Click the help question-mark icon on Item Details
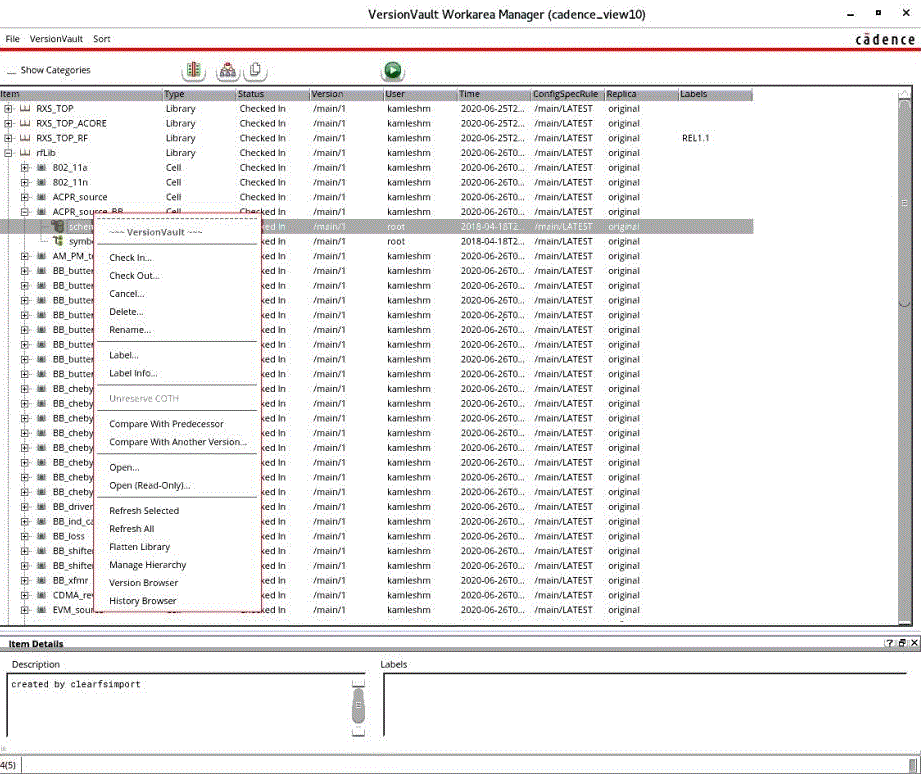The width and height of the screenshot is (921, 774). 890,642
